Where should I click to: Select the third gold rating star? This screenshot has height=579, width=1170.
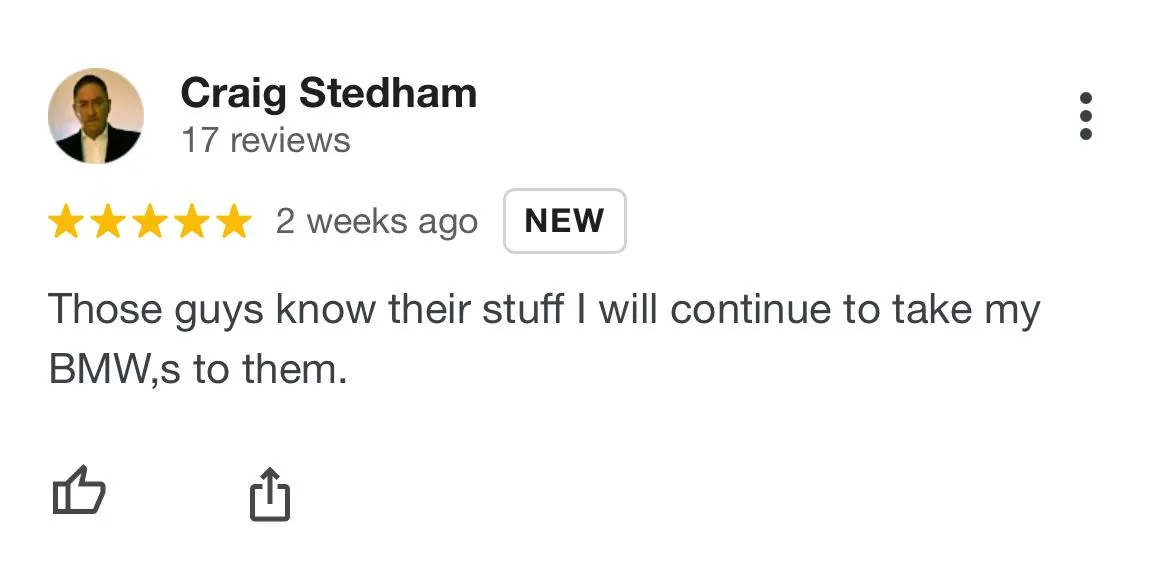click(x=150, y=222)
